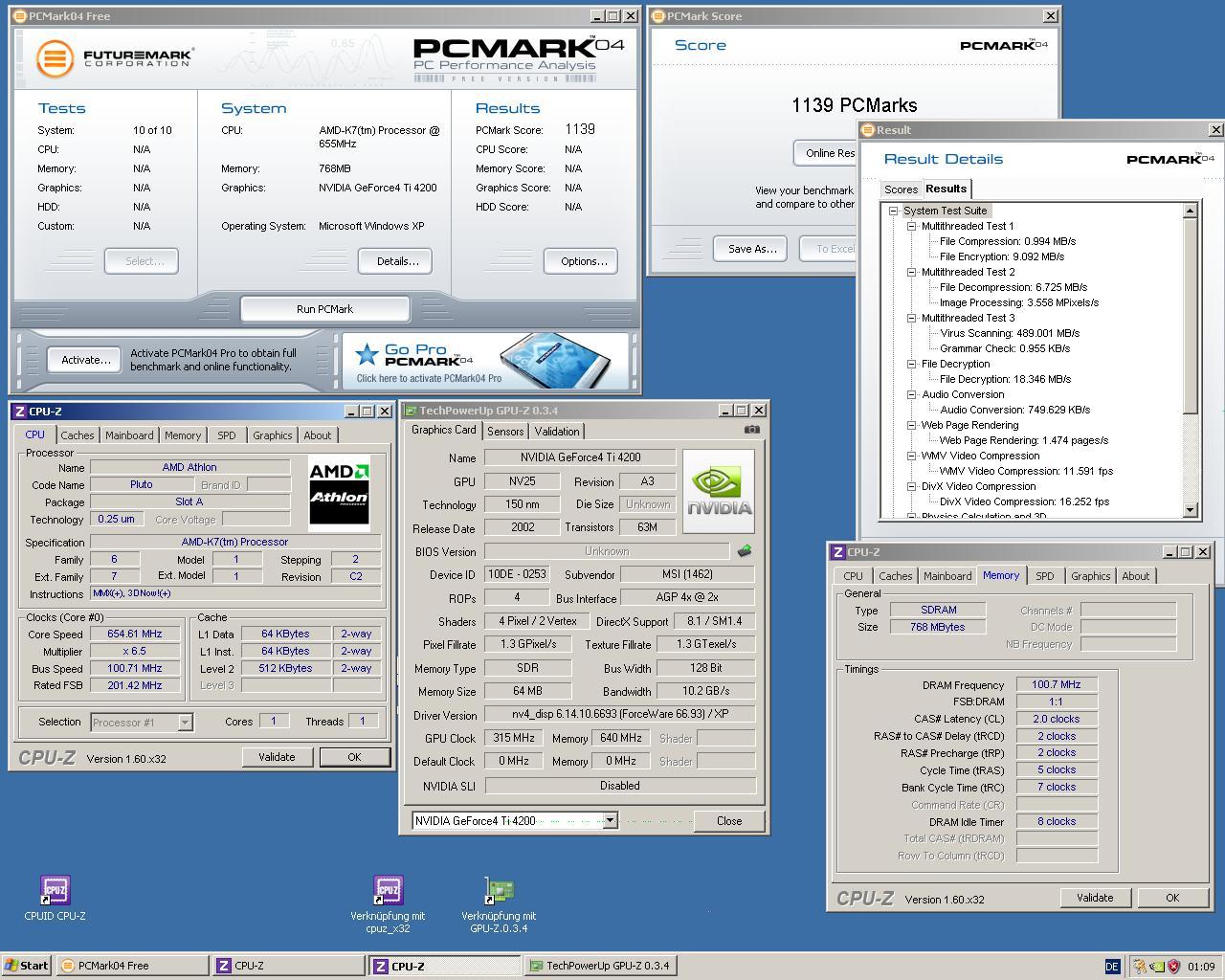Open the GPU selection dropdown in GPU-Z

click(610, 820)
